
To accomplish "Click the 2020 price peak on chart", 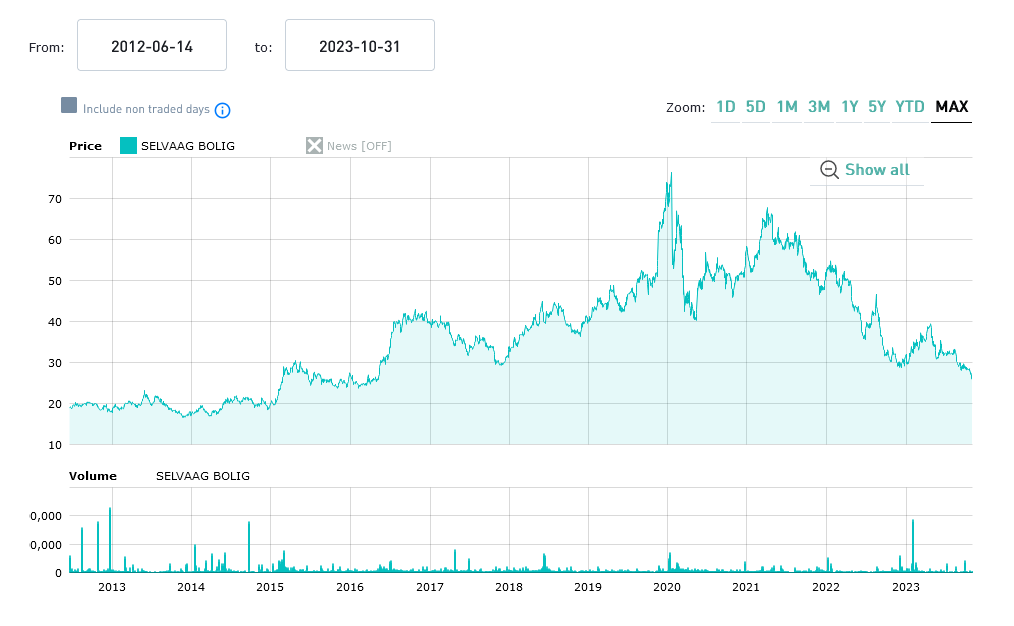I will pos(670,174).
